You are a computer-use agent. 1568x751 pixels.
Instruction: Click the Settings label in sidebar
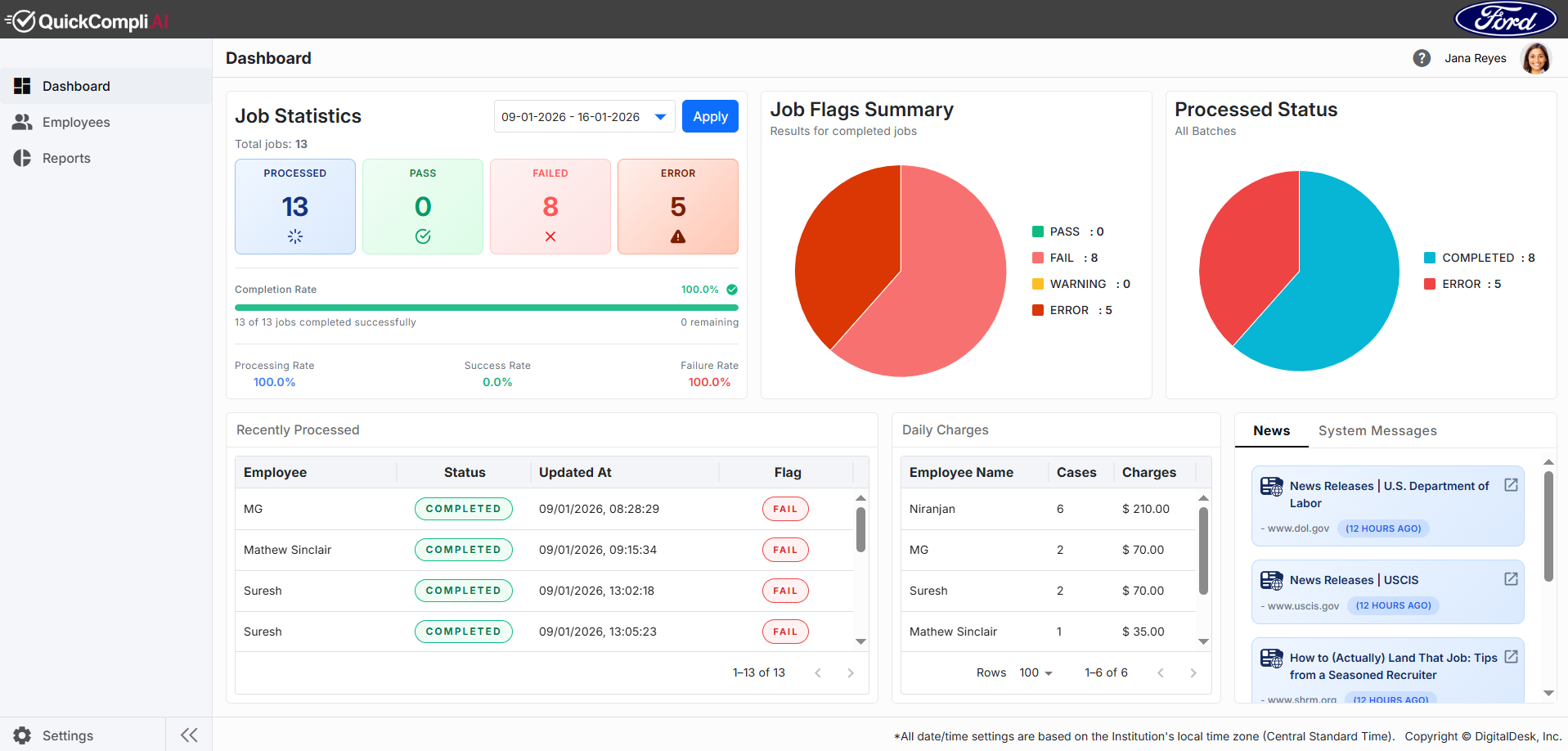click(68, 735)
